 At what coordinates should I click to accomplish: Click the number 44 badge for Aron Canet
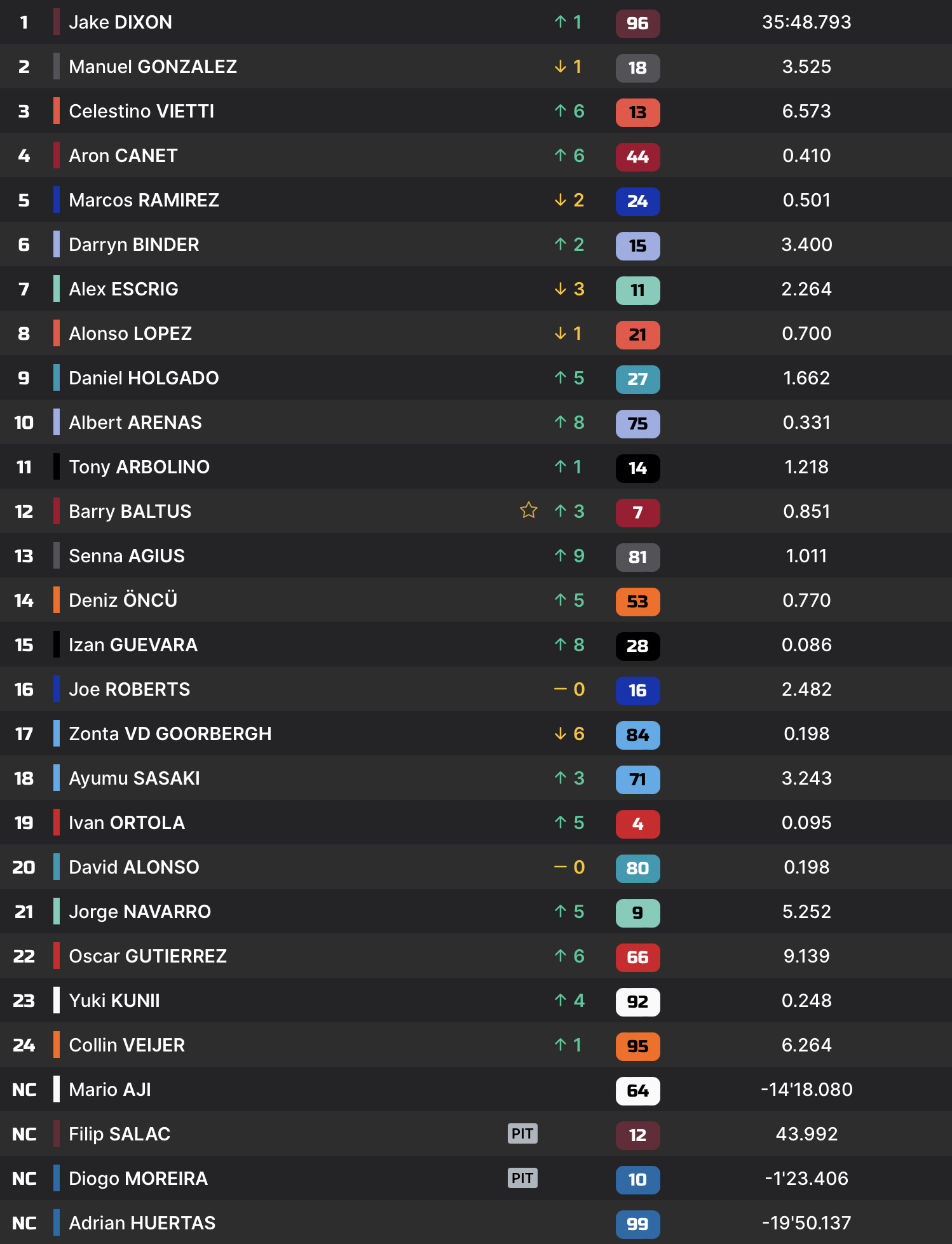coord(637,157)
